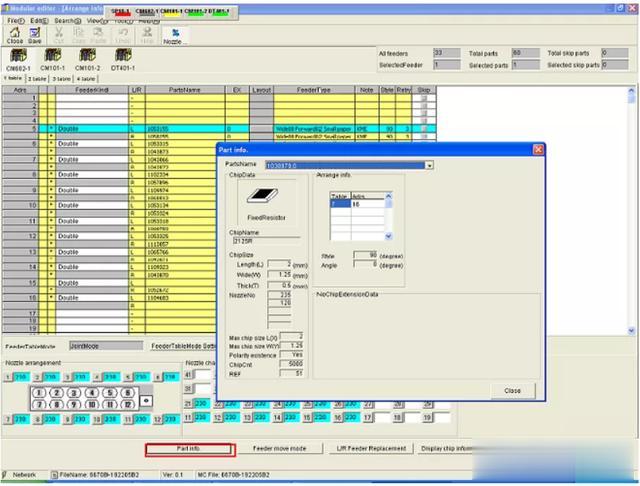Switch to the 3 table tab

62,78
